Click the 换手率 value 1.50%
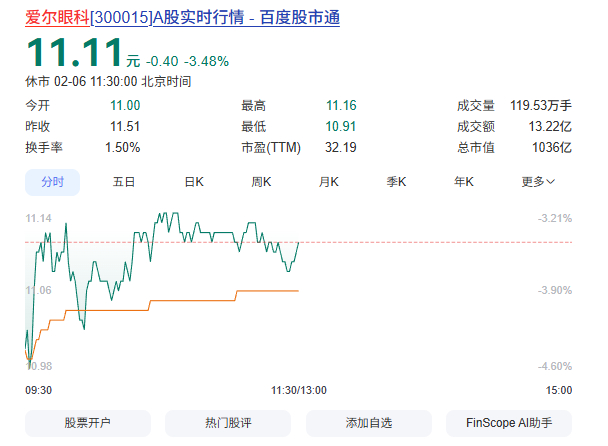 [x=123, y=147]
